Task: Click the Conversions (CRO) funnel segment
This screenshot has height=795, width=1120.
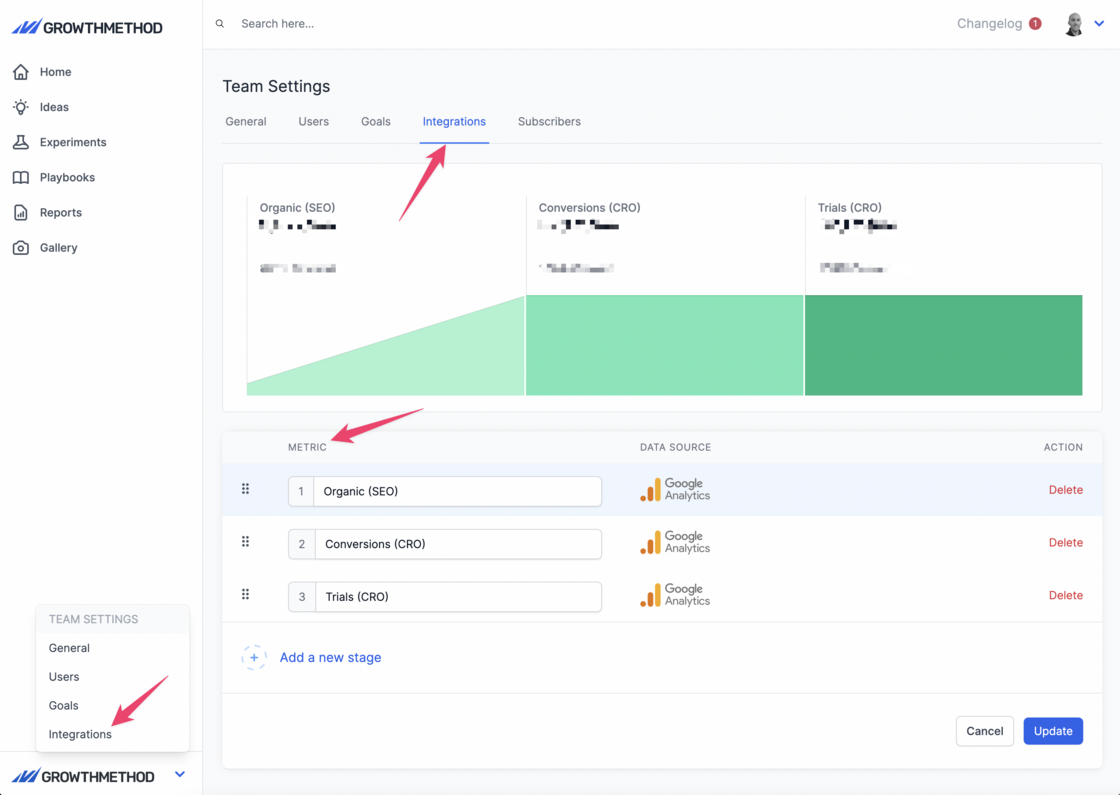Action: tap(665, 345)
